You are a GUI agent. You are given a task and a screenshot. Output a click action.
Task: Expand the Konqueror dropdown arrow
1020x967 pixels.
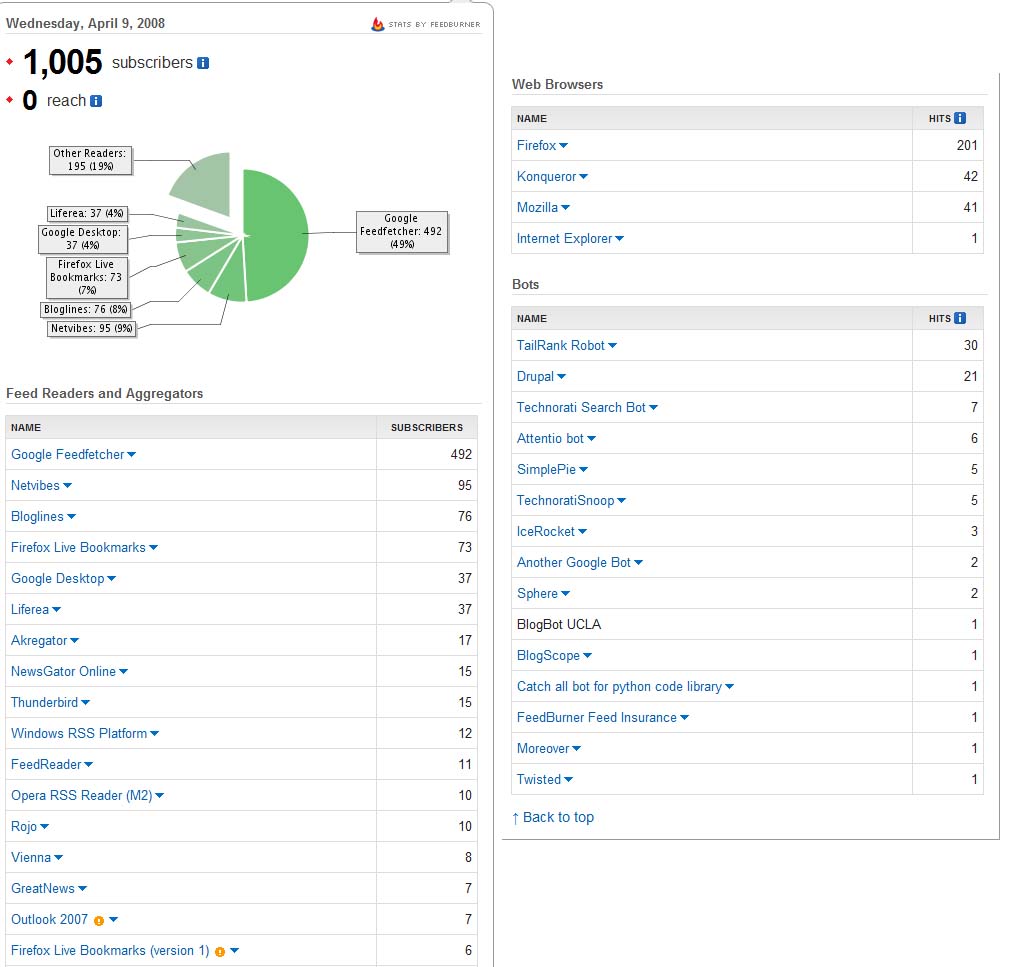tap(584, 177)
